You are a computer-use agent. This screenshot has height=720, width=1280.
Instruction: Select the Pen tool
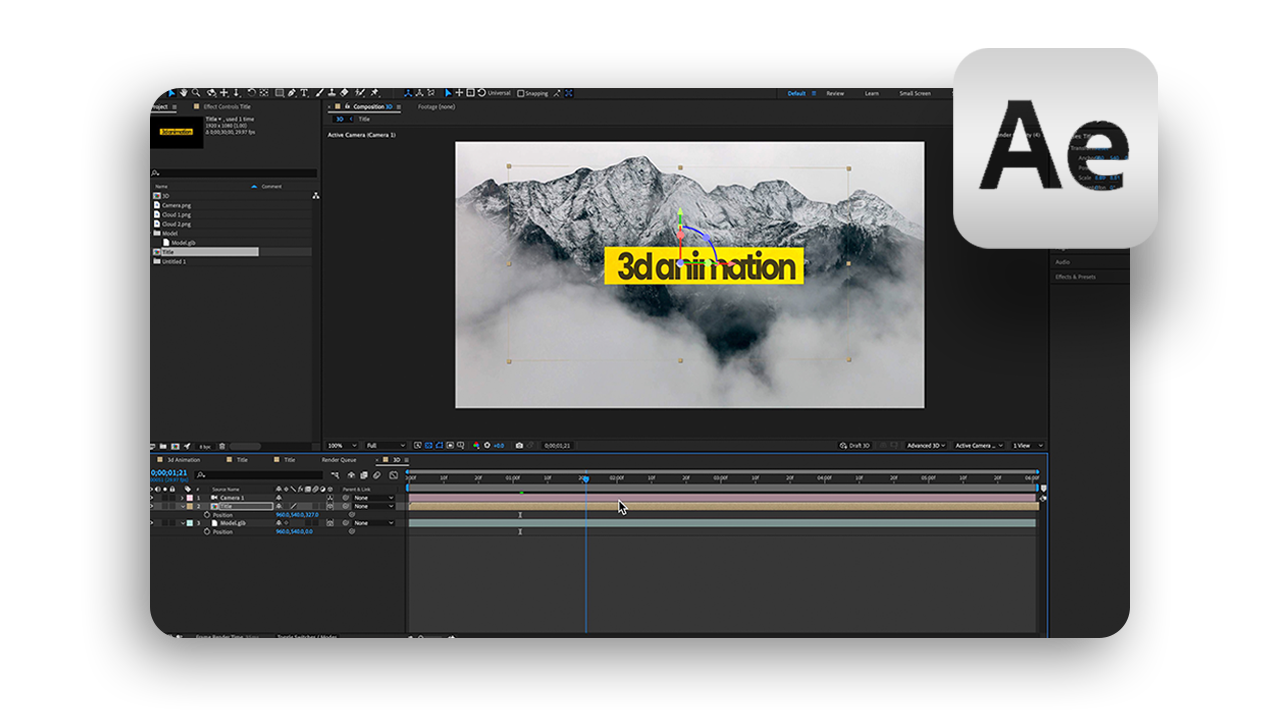click(x=291, y=93)
